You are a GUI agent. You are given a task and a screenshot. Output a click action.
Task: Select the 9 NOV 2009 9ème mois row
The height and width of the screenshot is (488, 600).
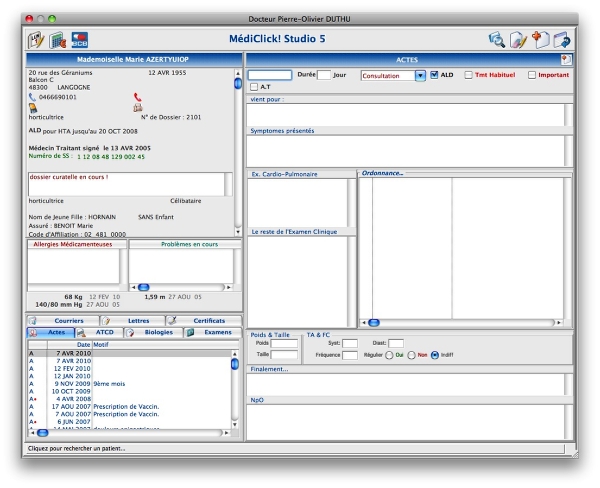pyautogui.click(x=130, y=384)
